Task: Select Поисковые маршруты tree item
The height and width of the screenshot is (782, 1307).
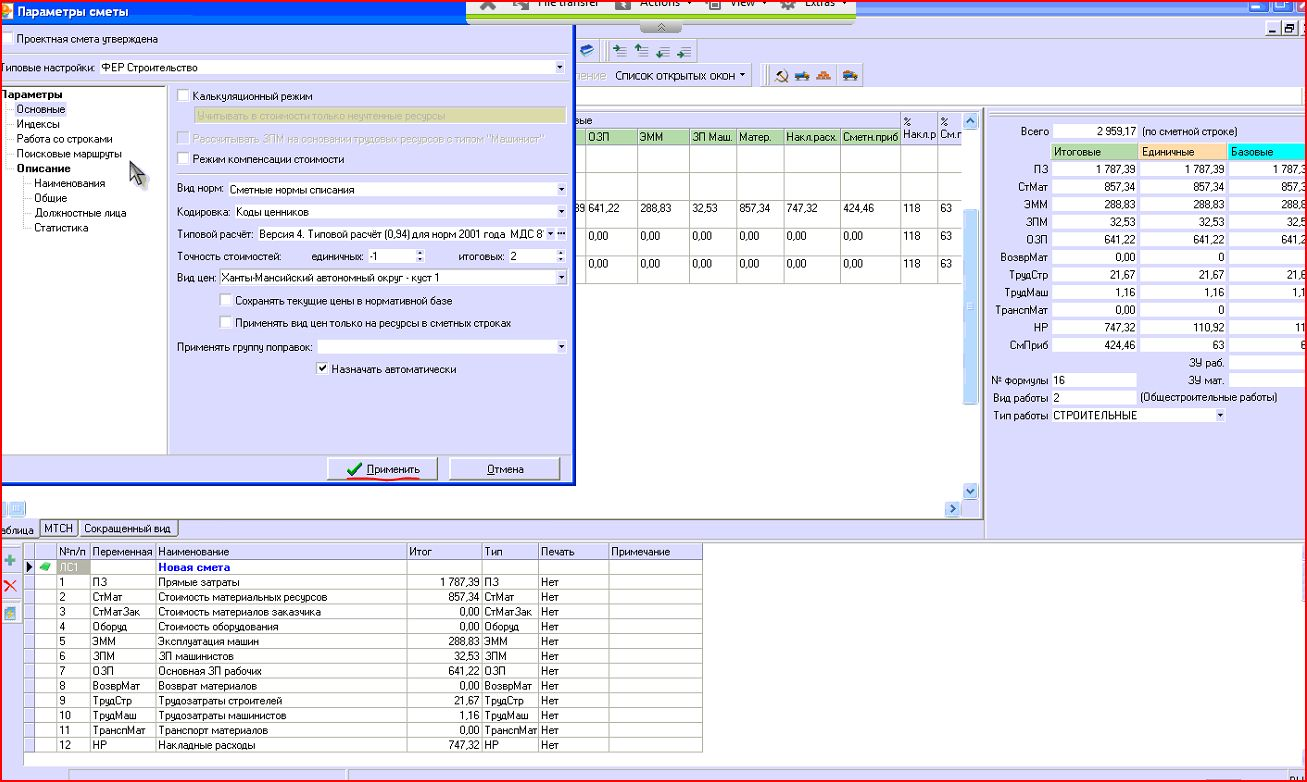Action: coord(69,154)
